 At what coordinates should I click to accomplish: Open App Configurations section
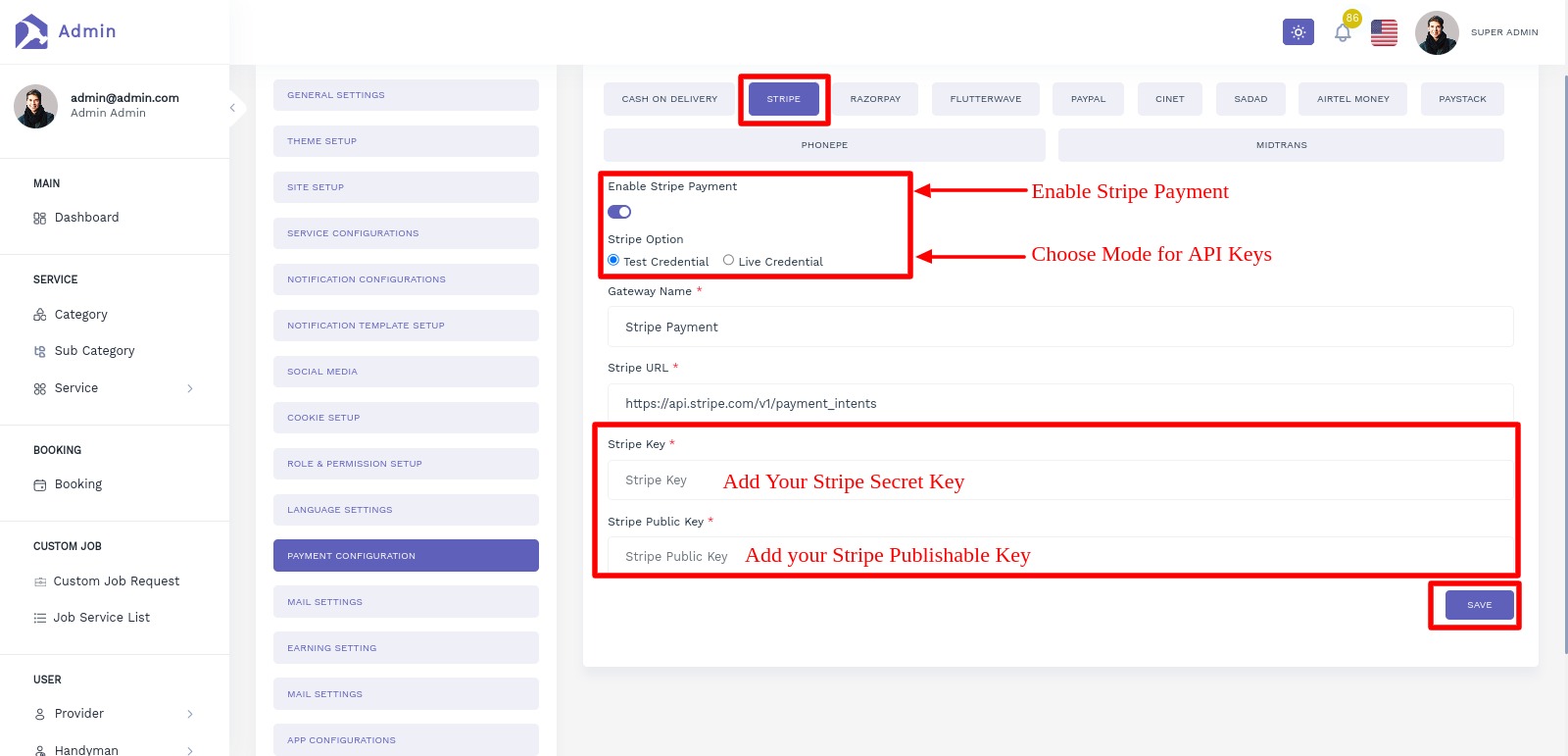[406, 740]
